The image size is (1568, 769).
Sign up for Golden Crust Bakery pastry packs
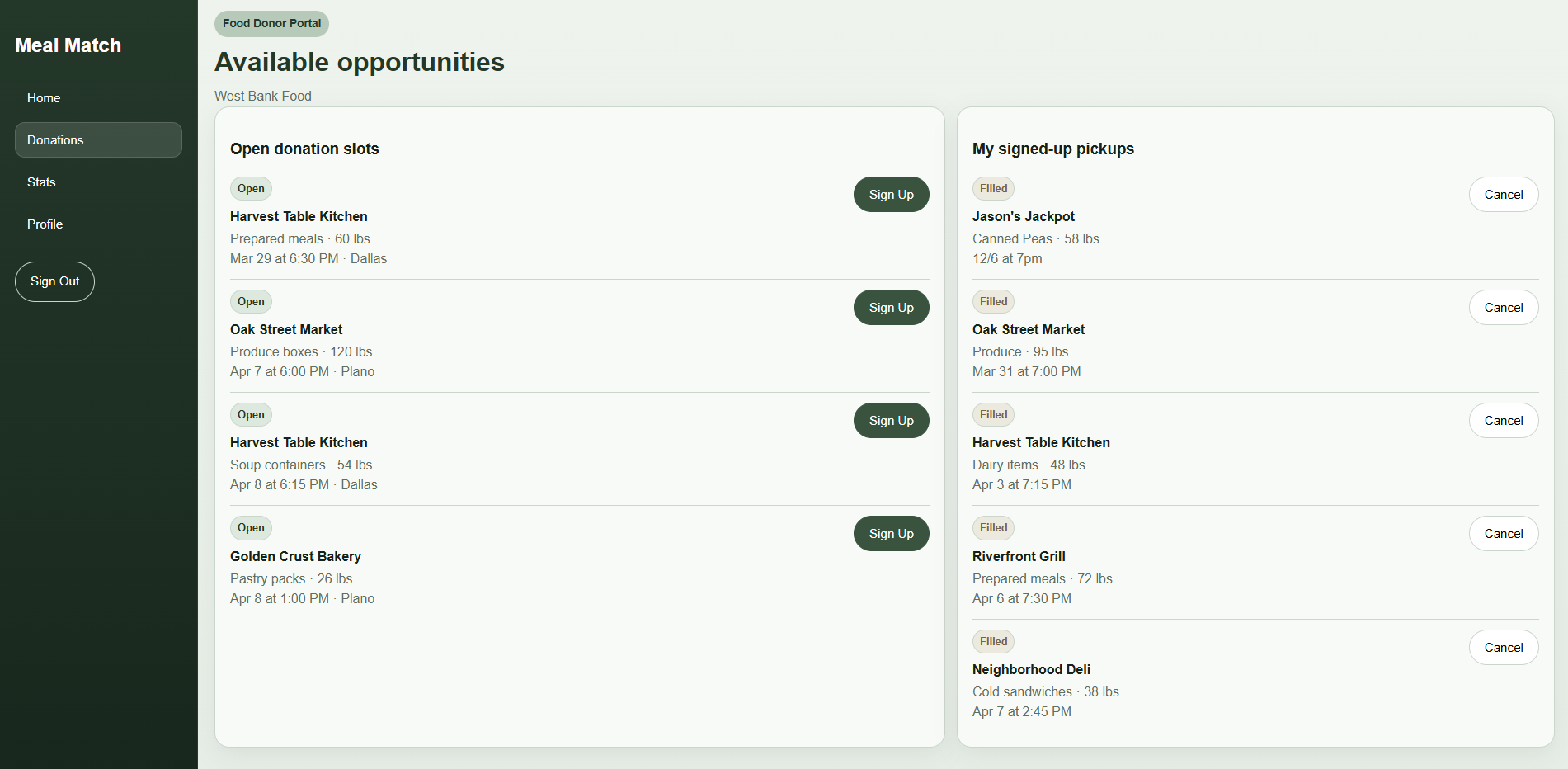(891, 534)
